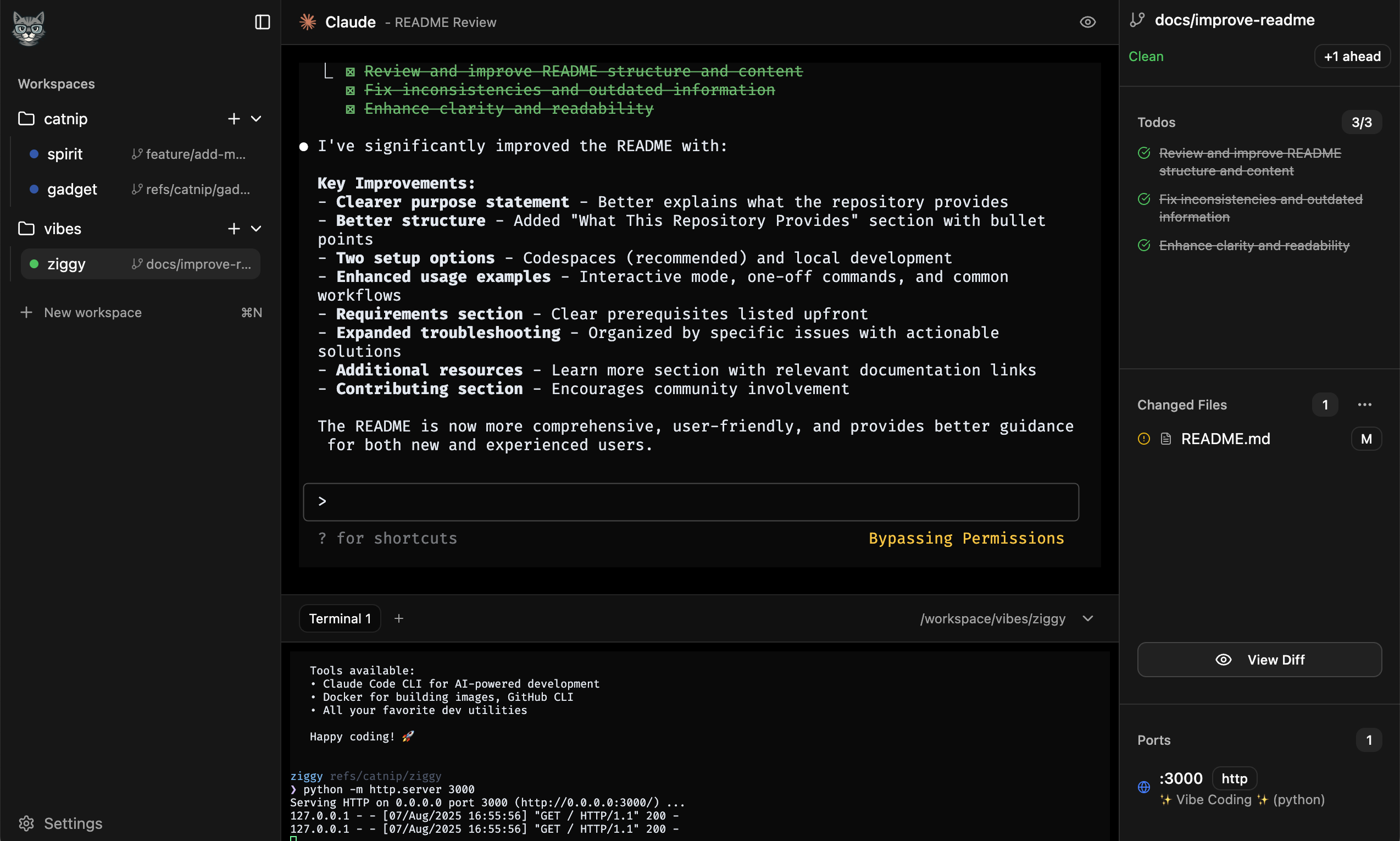Add a new terminal tab
Viewport: 1400px width, 841px height.
[399, 618]
